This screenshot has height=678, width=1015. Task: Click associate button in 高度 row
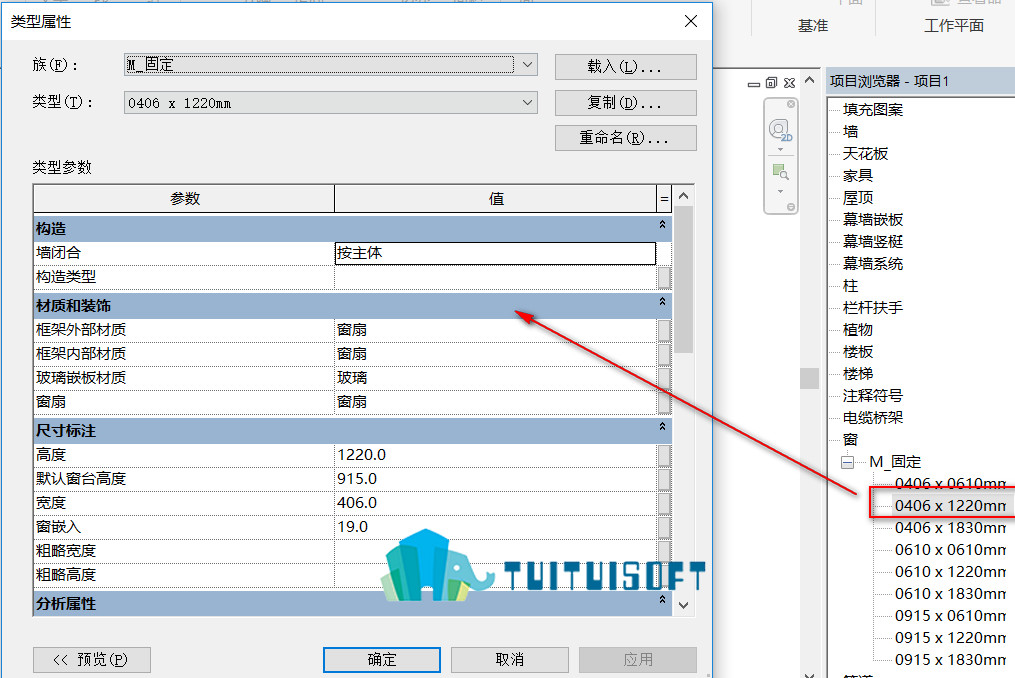[x=664, y=455]
